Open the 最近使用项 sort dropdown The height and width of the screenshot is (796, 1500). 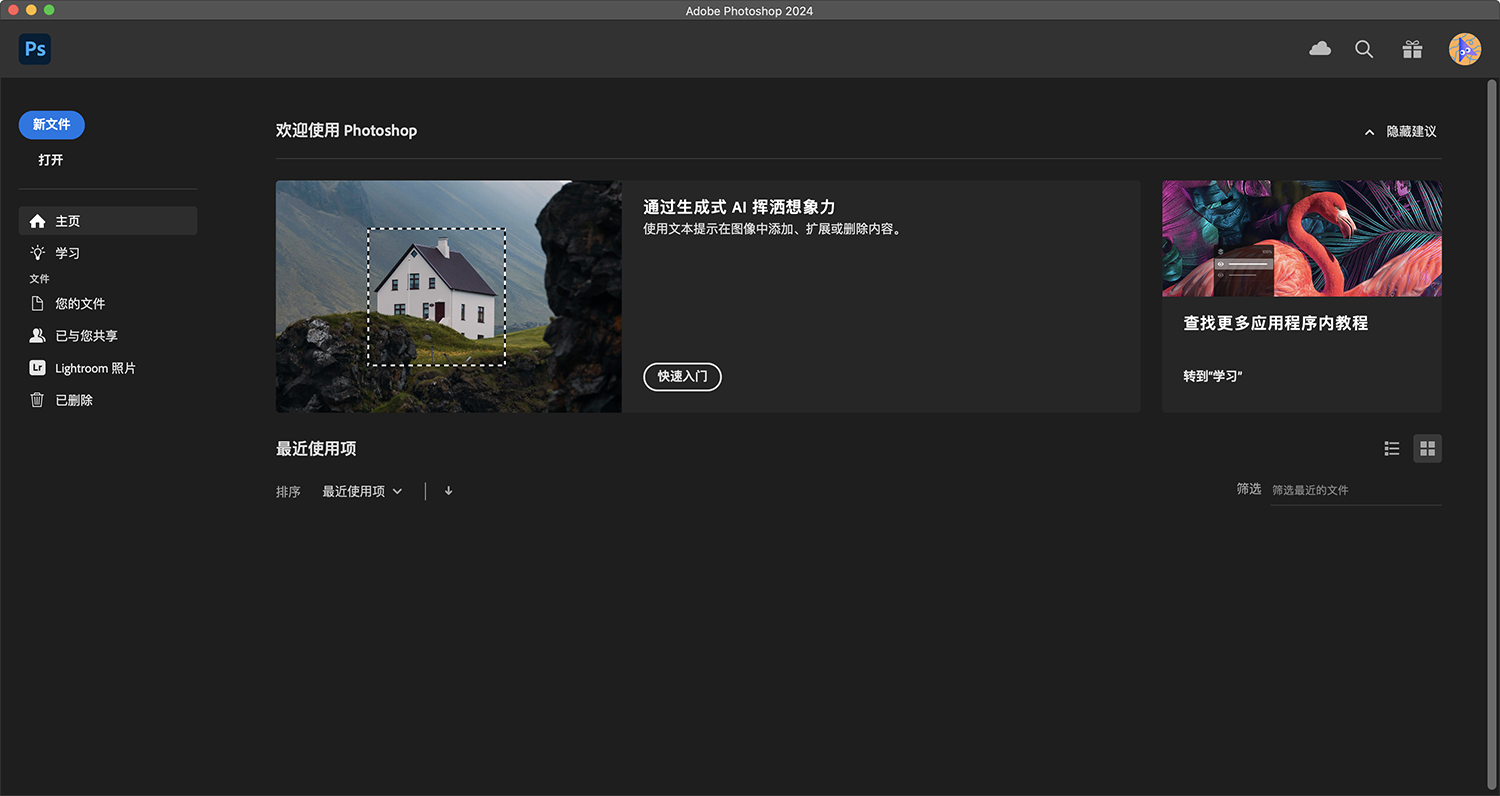pyautogui.click(x=362, y=491)
